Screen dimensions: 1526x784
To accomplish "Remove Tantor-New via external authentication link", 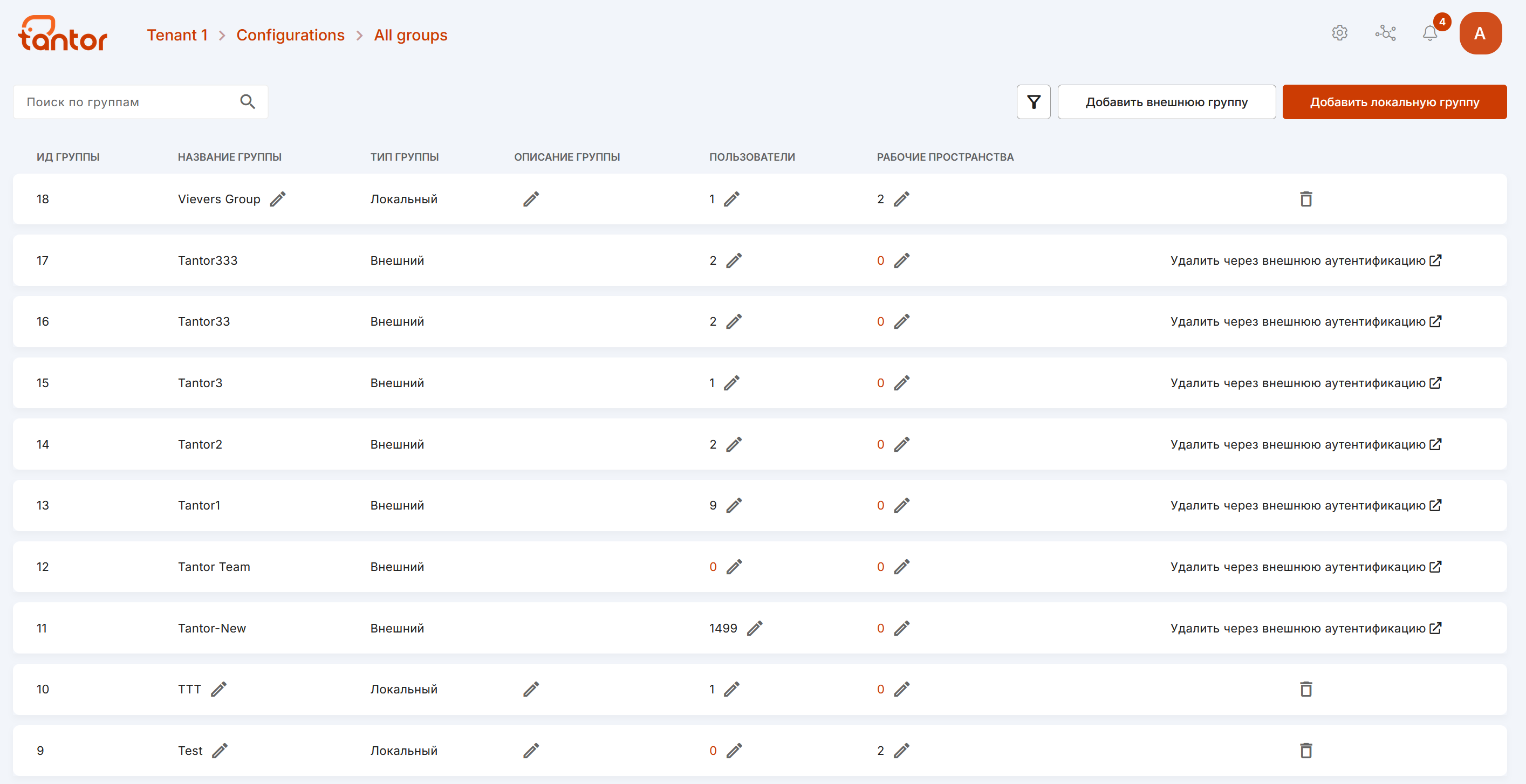I will coord(1305,628).
